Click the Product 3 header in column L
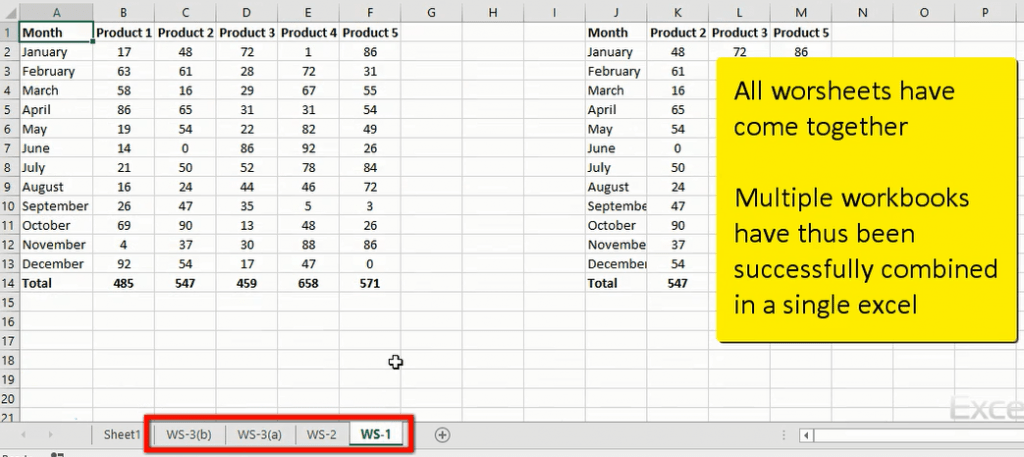The width and height of the screenshot is (1024, 457). (739, 33)
